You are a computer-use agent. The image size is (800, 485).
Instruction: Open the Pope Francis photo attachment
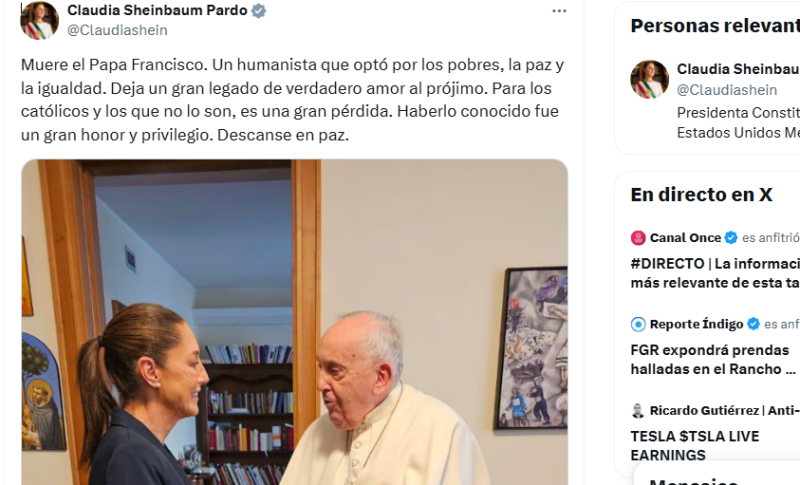[x=294, y=322]
